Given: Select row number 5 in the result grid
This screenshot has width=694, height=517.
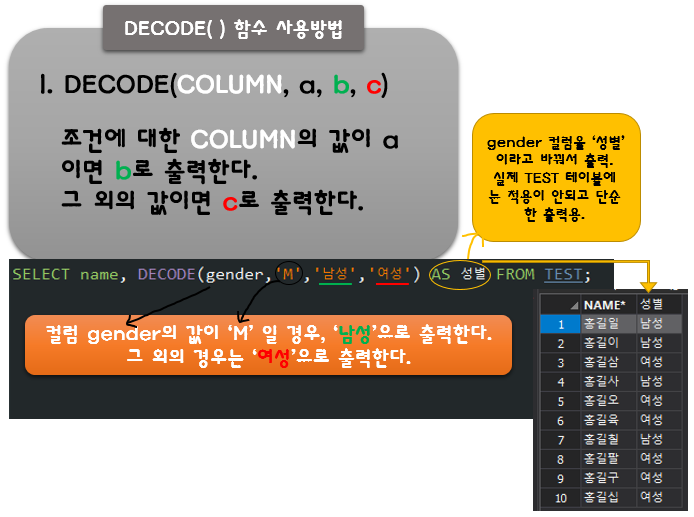Looking at the screenshot, I should [x=560, y=401].
